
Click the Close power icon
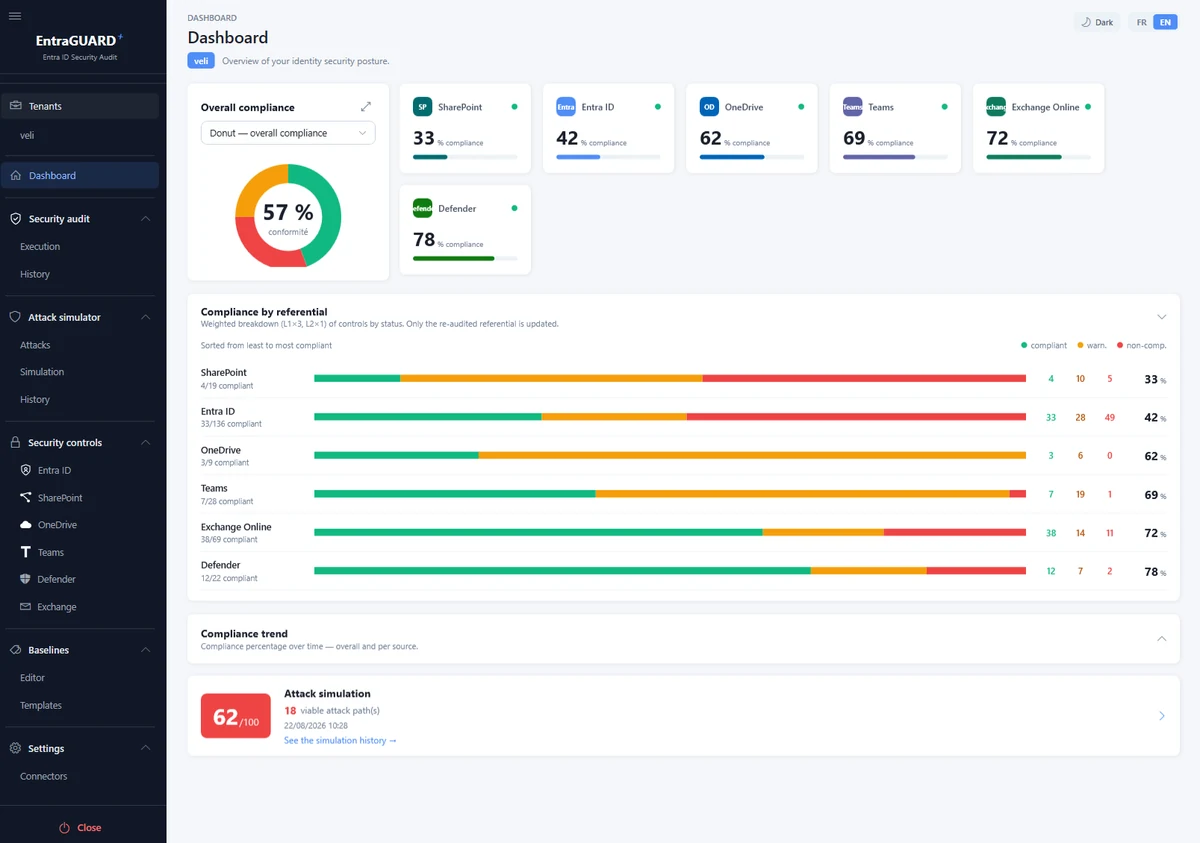(x=64, y=828)
